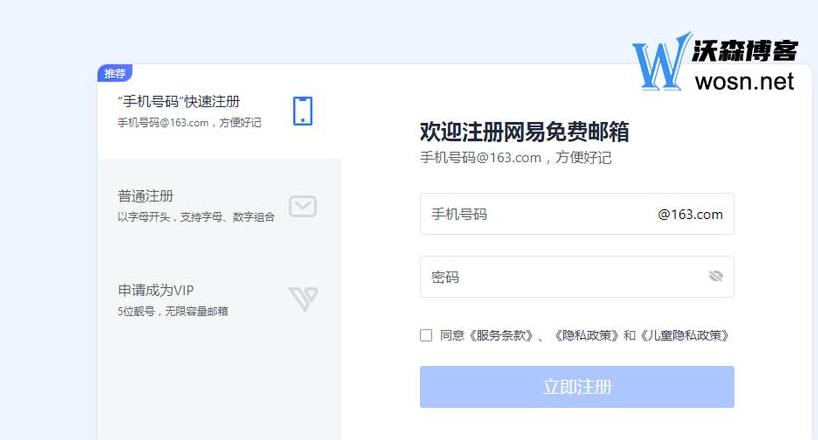The image size is (818, 440).
Task: Click the VIP emblem icon
Action: [x=303, y=299]
